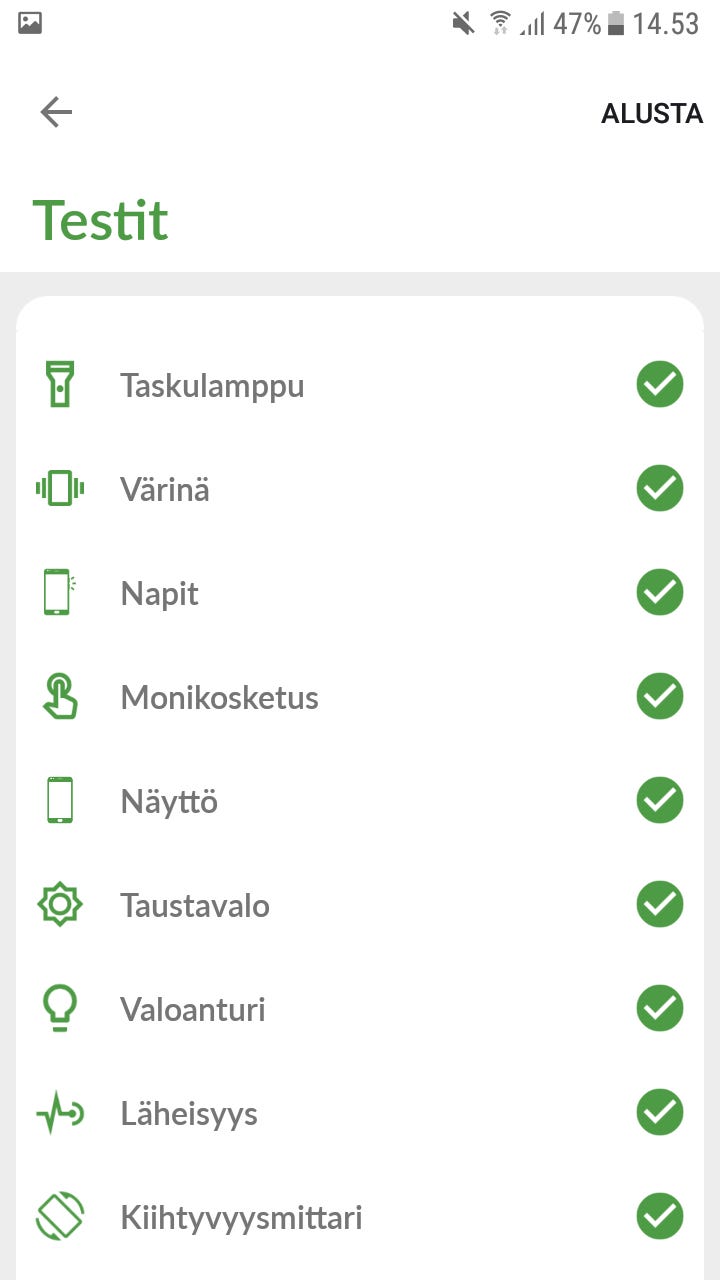720x1280 pixels.
Task: Tap the Valoanturi light bulb icon
Action: pyautogui.click(x=60, y=1009)
